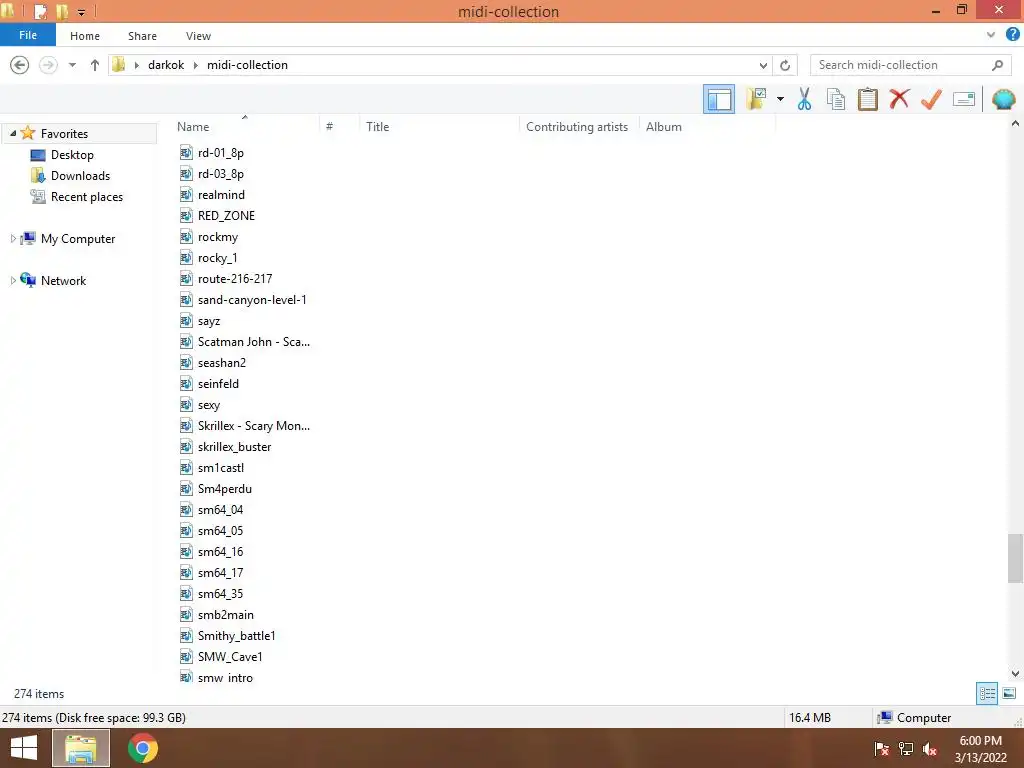Viewport: 1024px width, 768px height.
Task: Open Chrome from the taskbar
Action: click(x=143, y=748)
